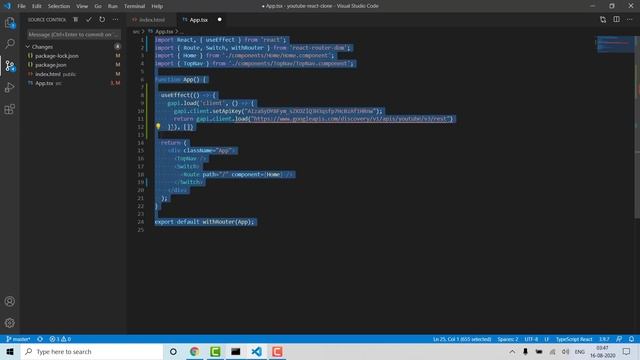Collapse the Changes group
640x360 pixels.
(28, 47)
